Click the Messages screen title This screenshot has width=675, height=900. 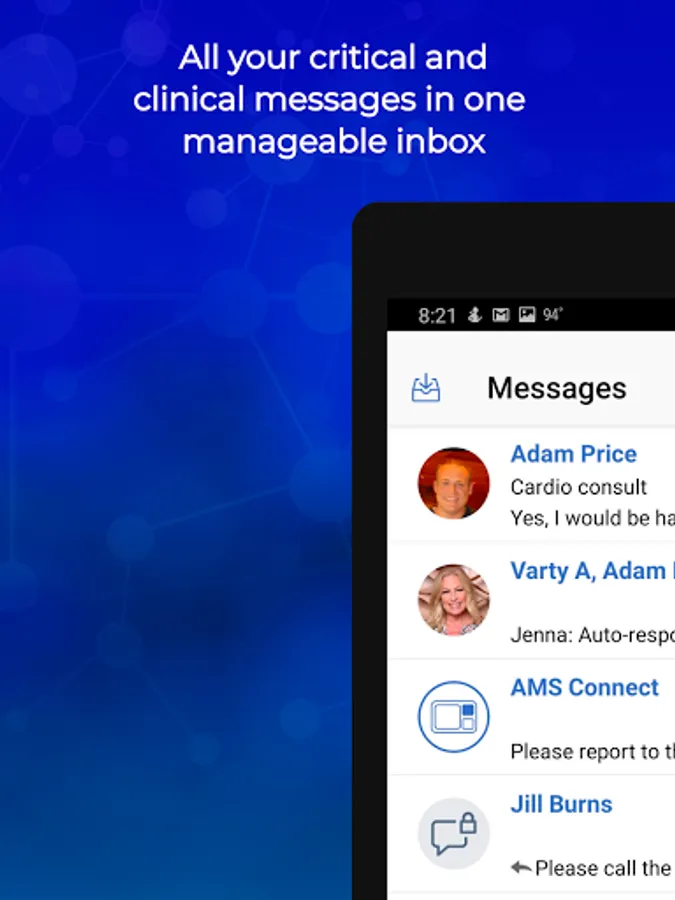click(557, 389)
